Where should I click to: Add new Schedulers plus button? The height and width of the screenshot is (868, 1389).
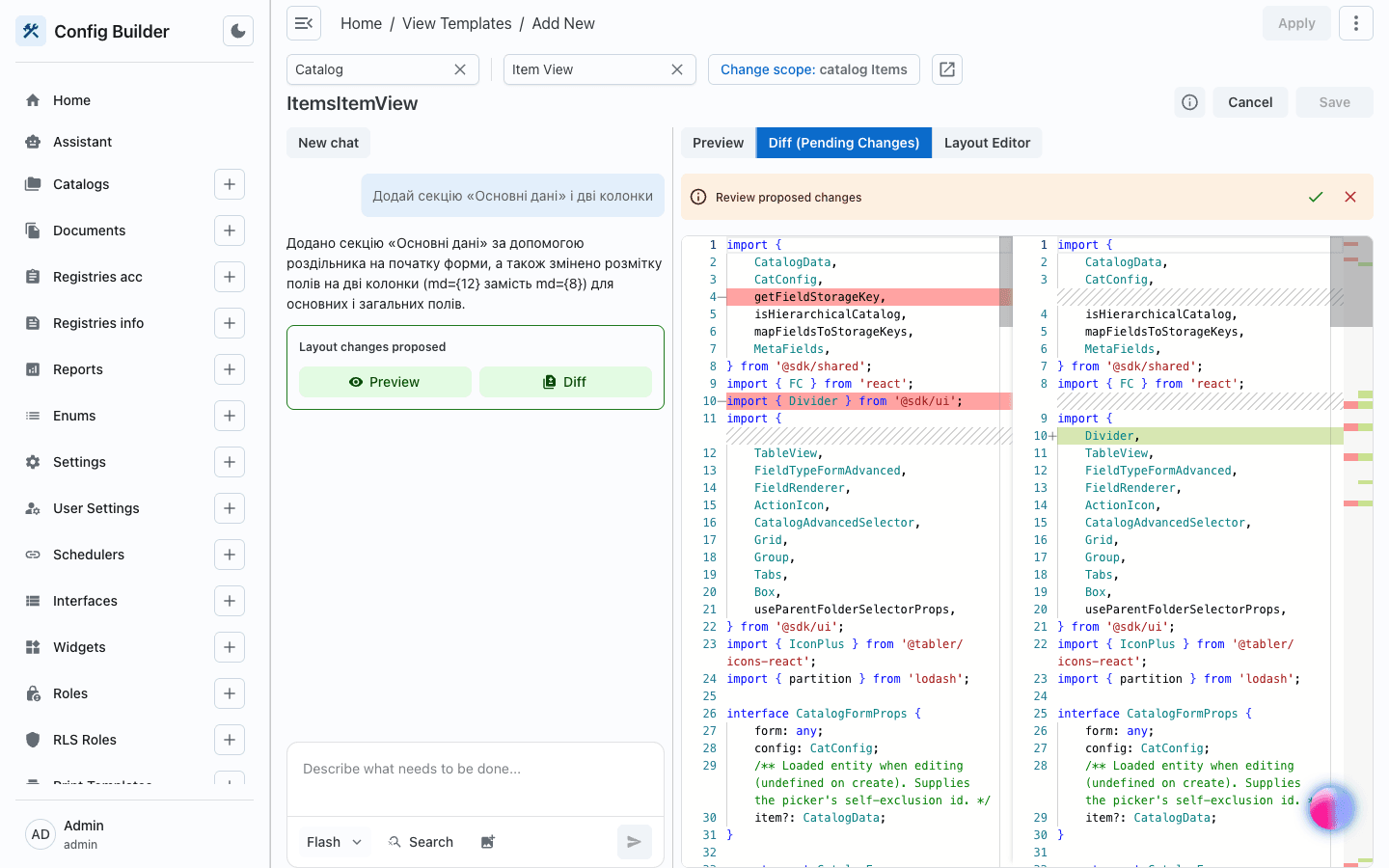point(230,555)
